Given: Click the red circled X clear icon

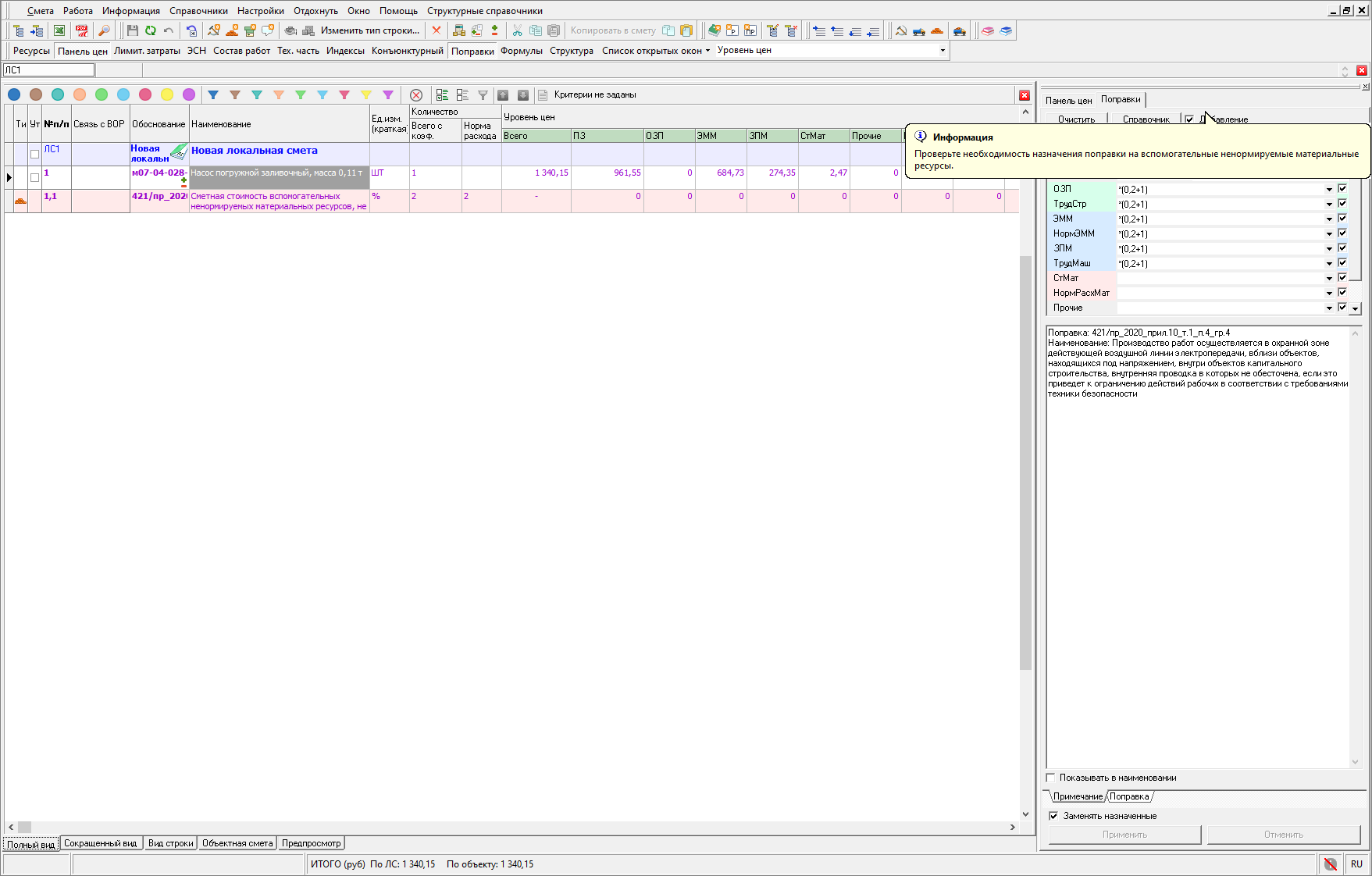Looking at the screenshot, I should point(416,94).
